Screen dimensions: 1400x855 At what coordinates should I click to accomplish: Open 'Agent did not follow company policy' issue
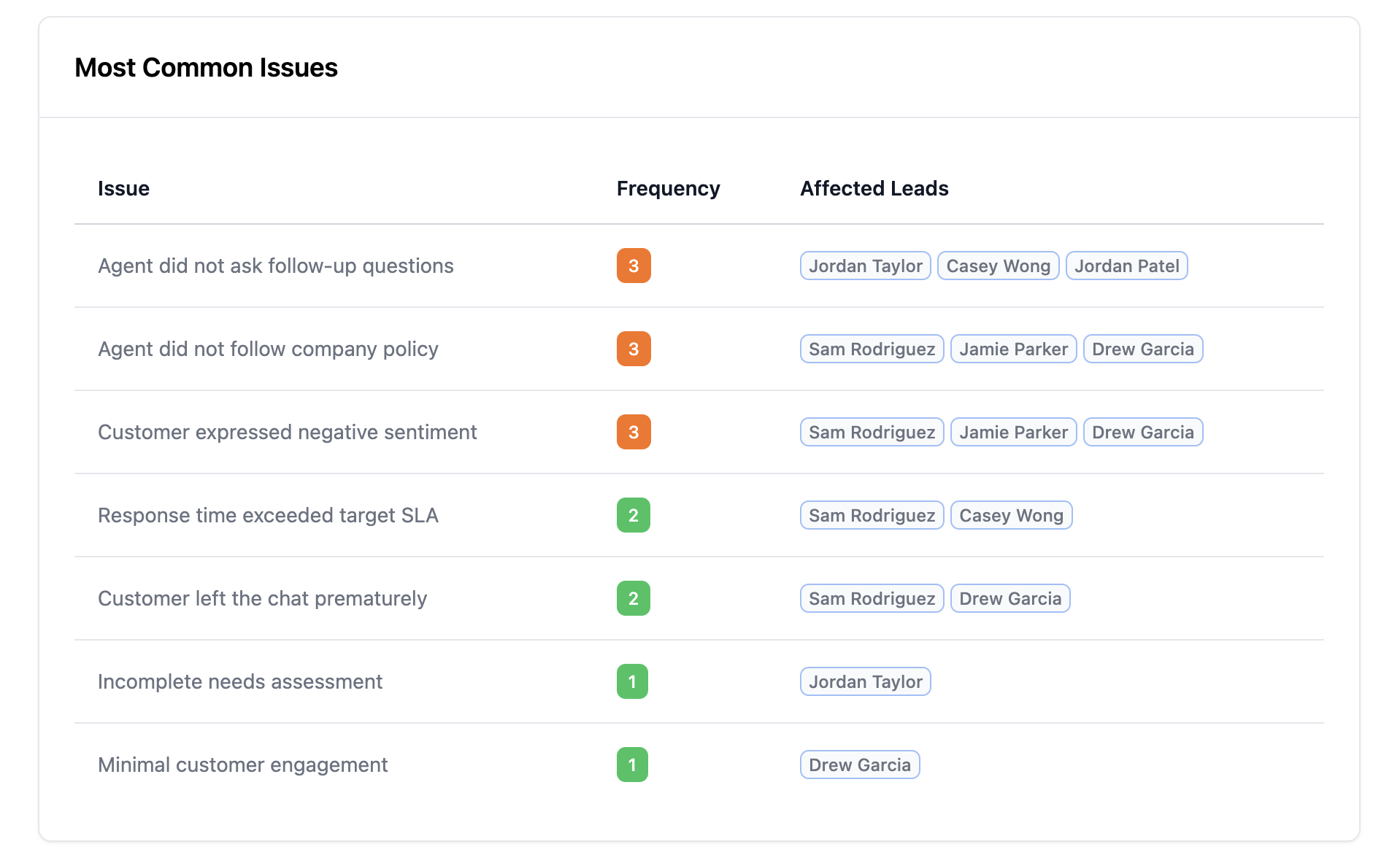[268, 349]
